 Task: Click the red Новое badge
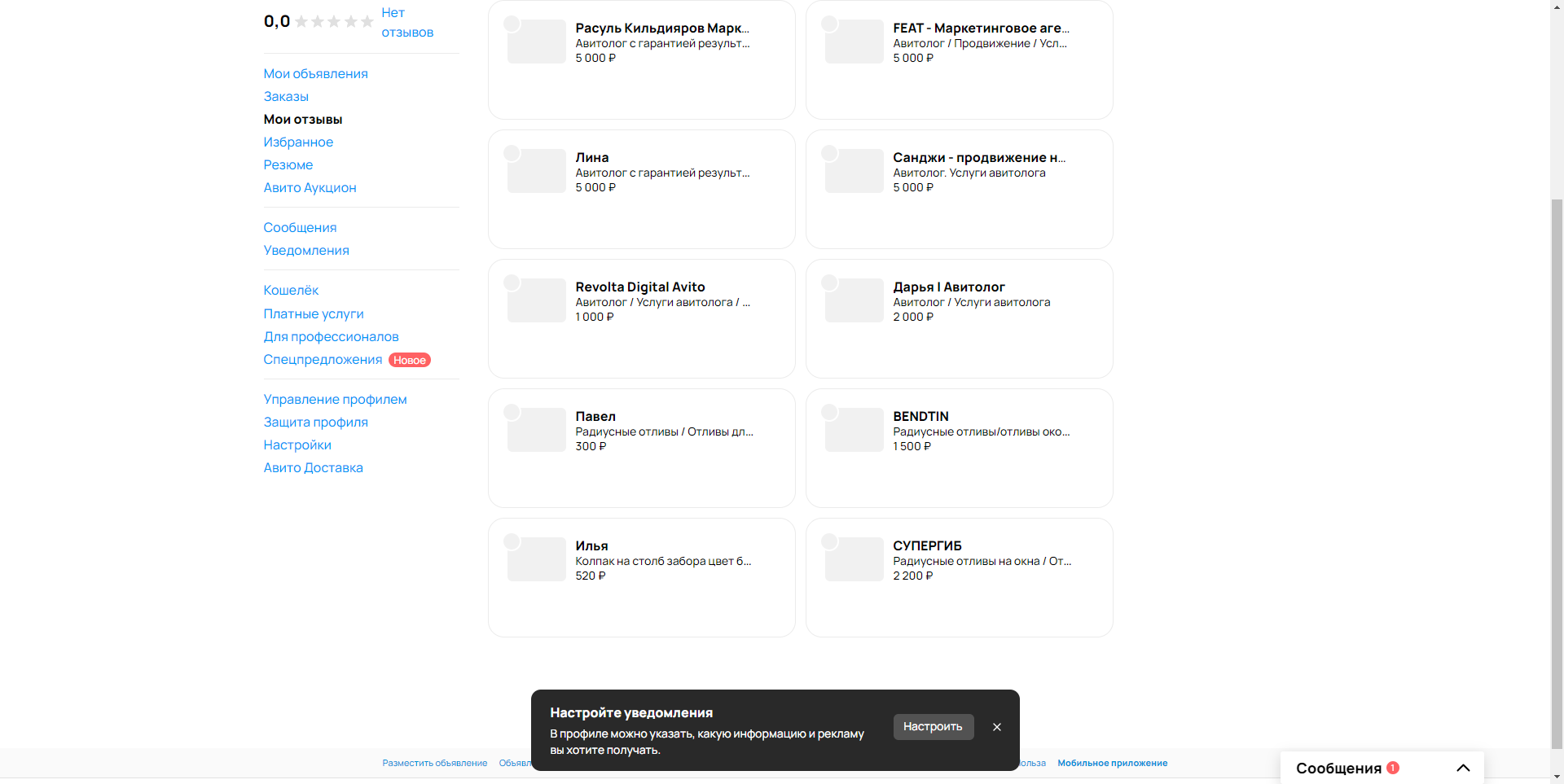pyautogui.click(x=410, y=360)
